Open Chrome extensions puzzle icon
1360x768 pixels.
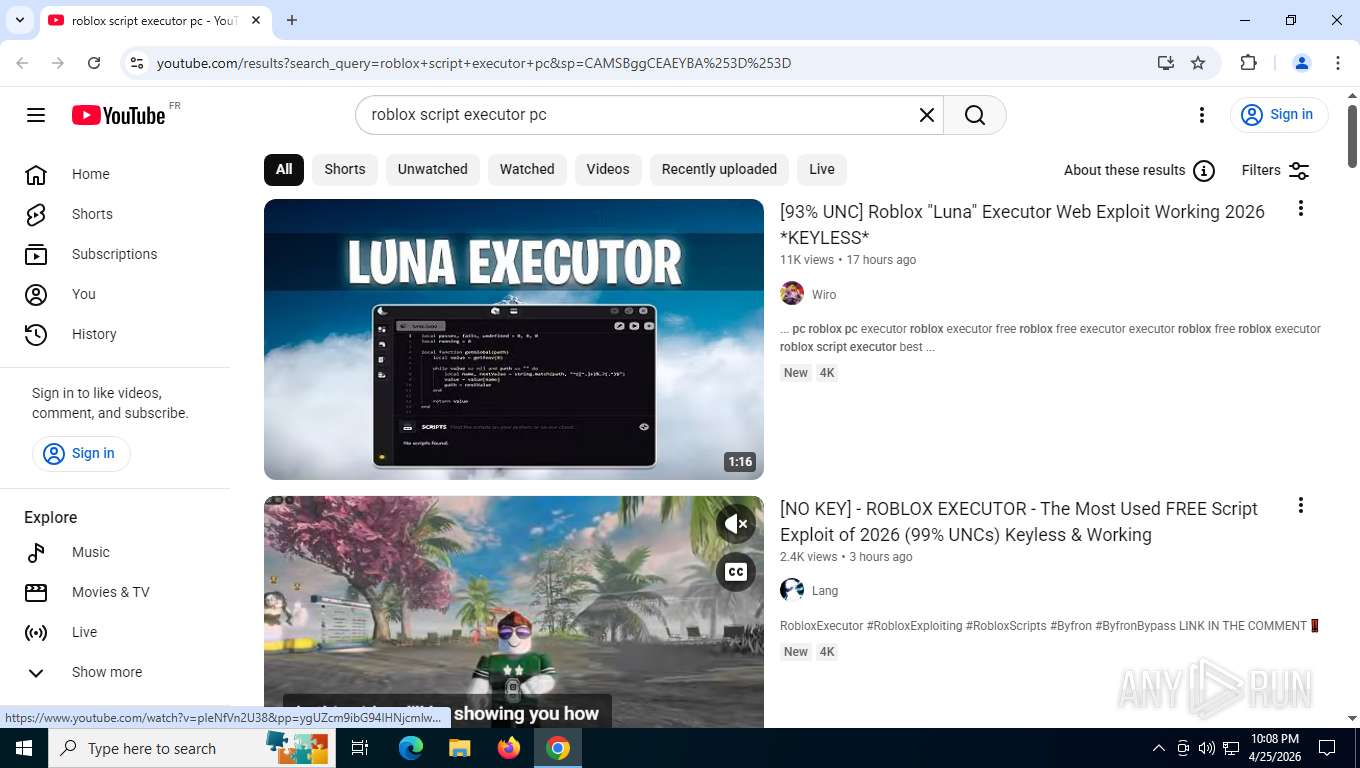click(x=1248, y=63)
